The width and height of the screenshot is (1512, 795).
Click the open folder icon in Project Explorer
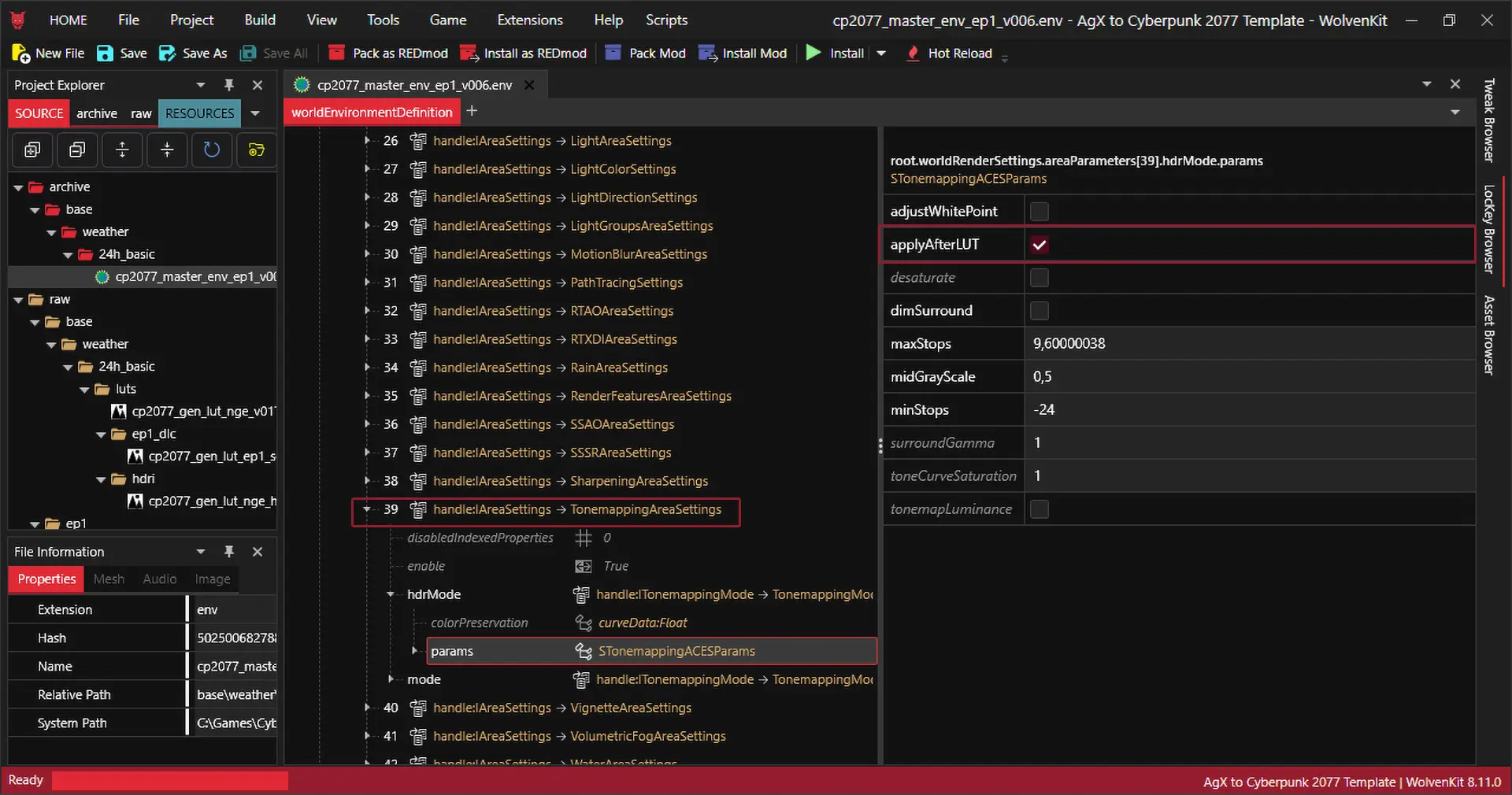(257, 150)
